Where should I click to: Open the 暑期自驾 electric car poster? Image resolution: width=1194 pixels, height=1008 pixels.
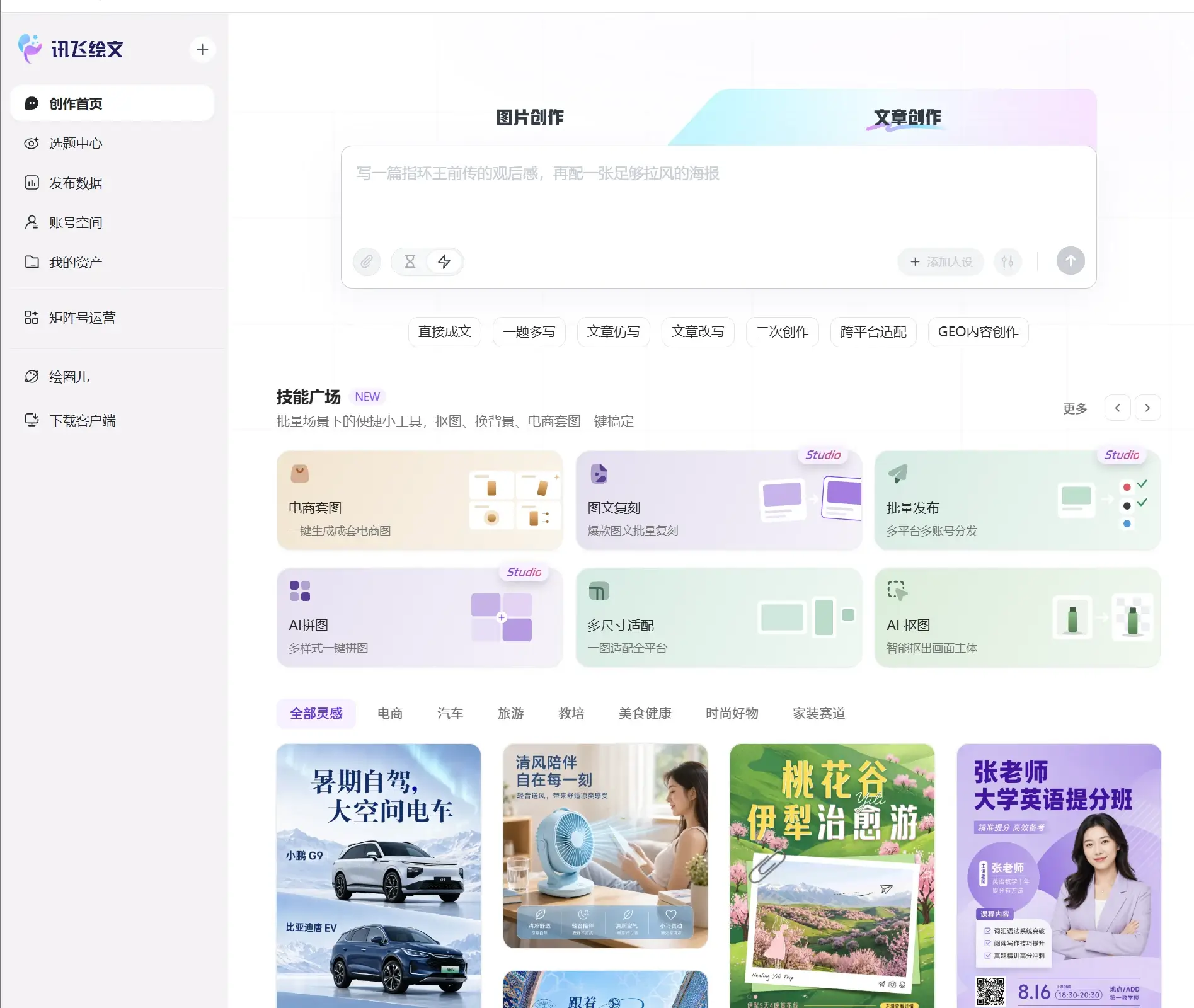coord(379,876)
